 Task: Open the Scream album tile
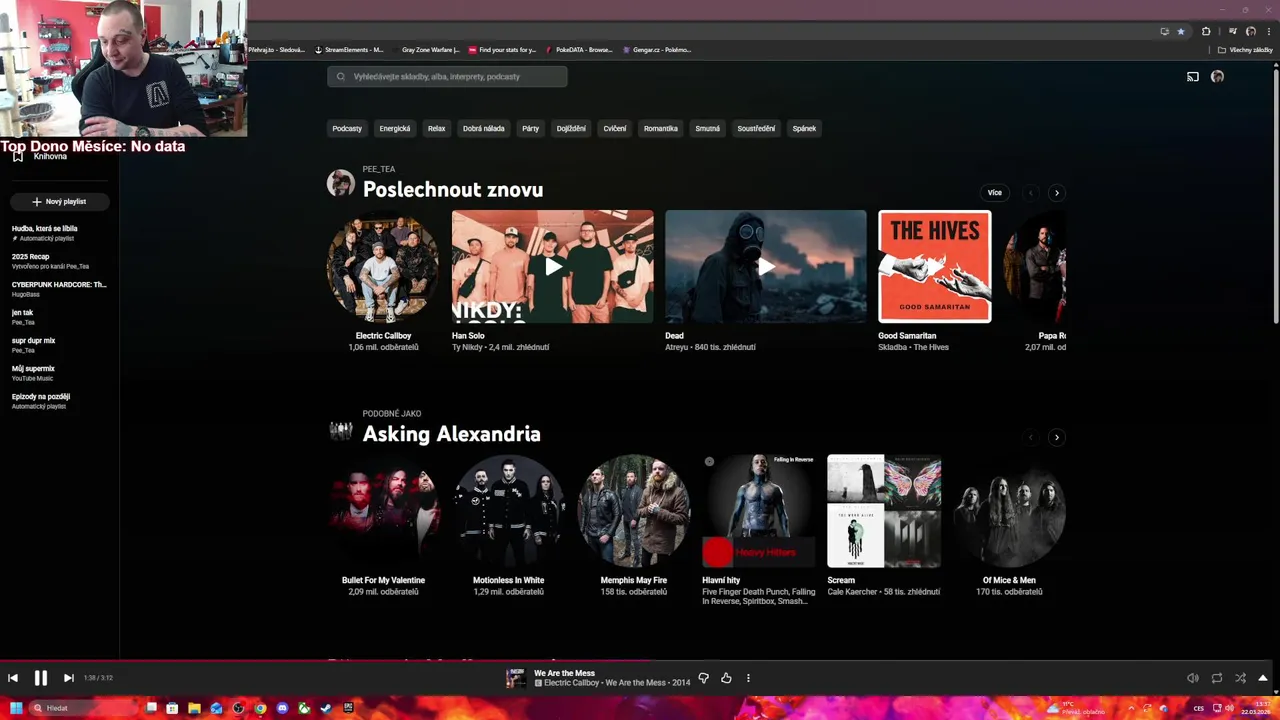pos(884,511)
